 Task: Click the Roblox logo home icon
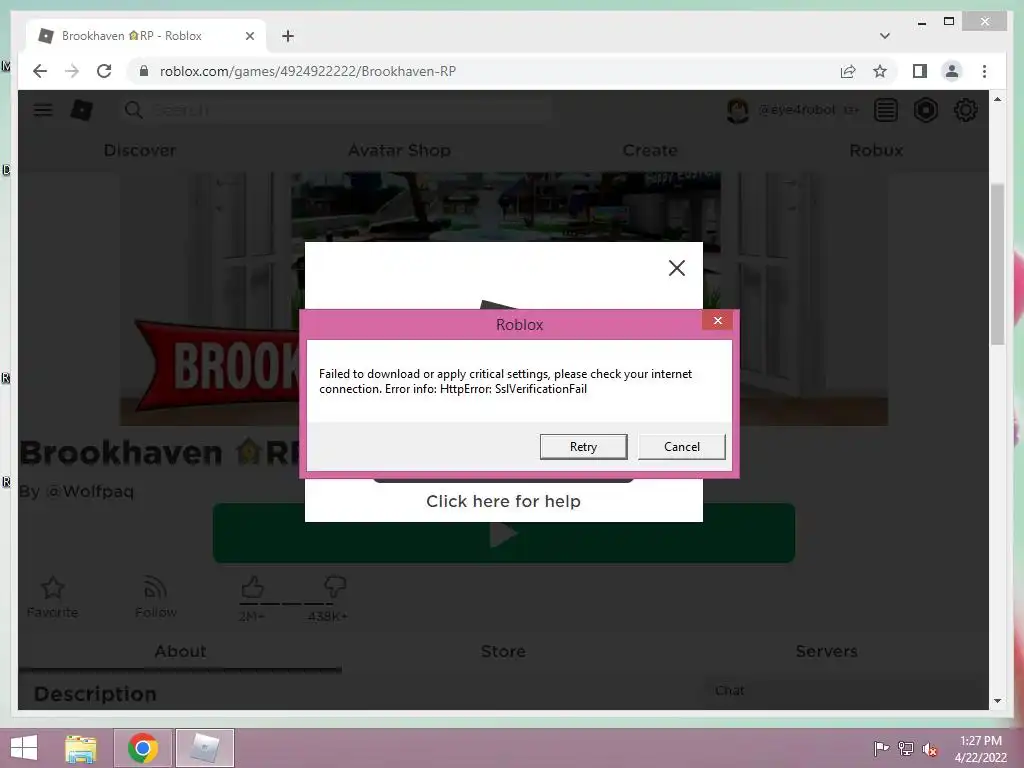click(x=82, y=110)
